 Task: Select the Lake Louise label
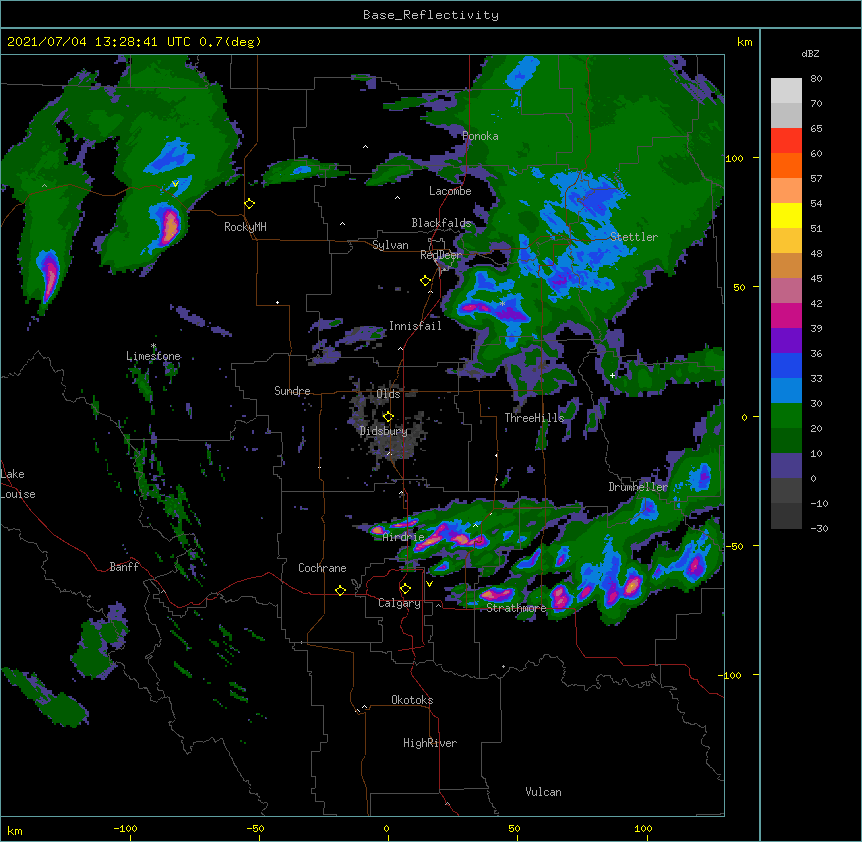click(x=18, y=484)
